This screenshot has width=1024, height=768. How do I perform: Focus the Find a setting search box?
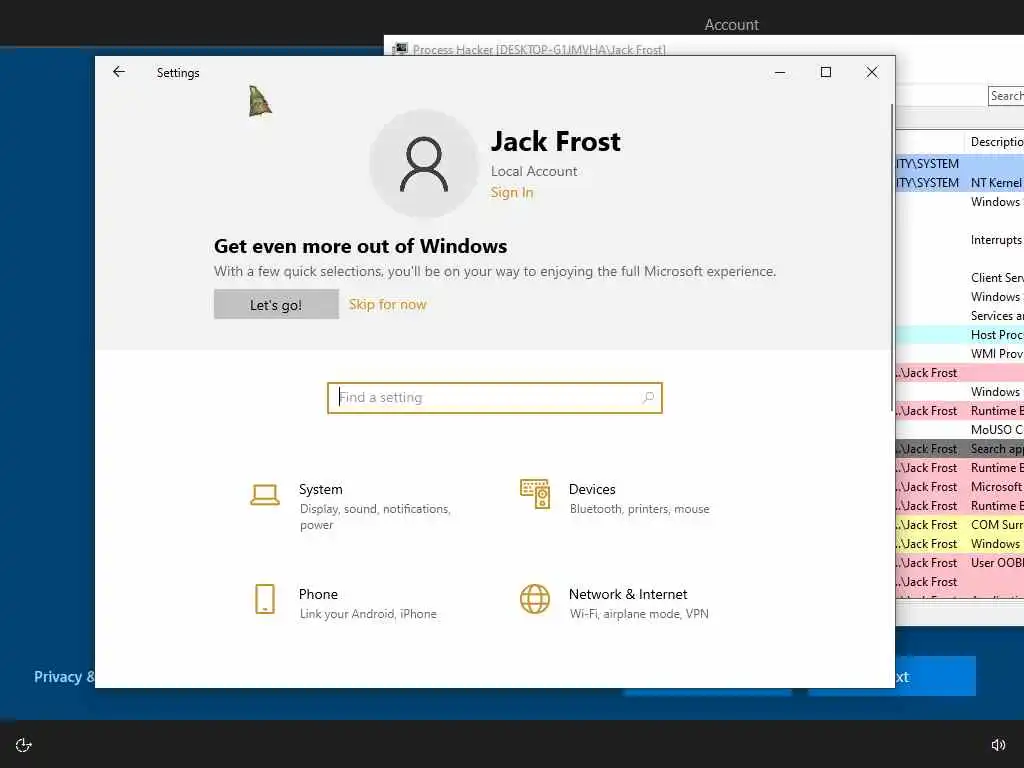click(495, 398)
